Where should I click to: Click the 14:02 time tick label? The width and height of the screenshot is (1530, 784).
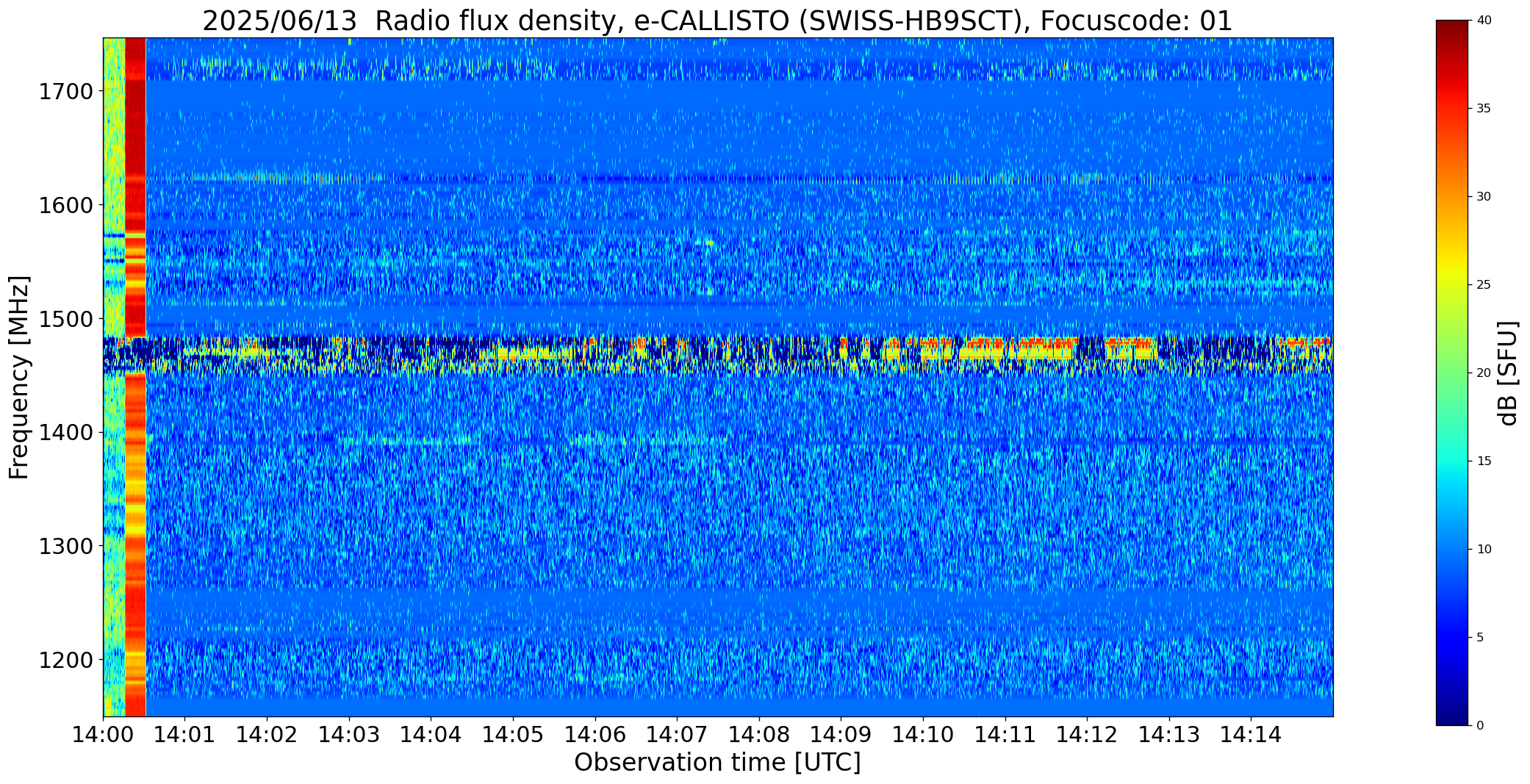(267, 734)
